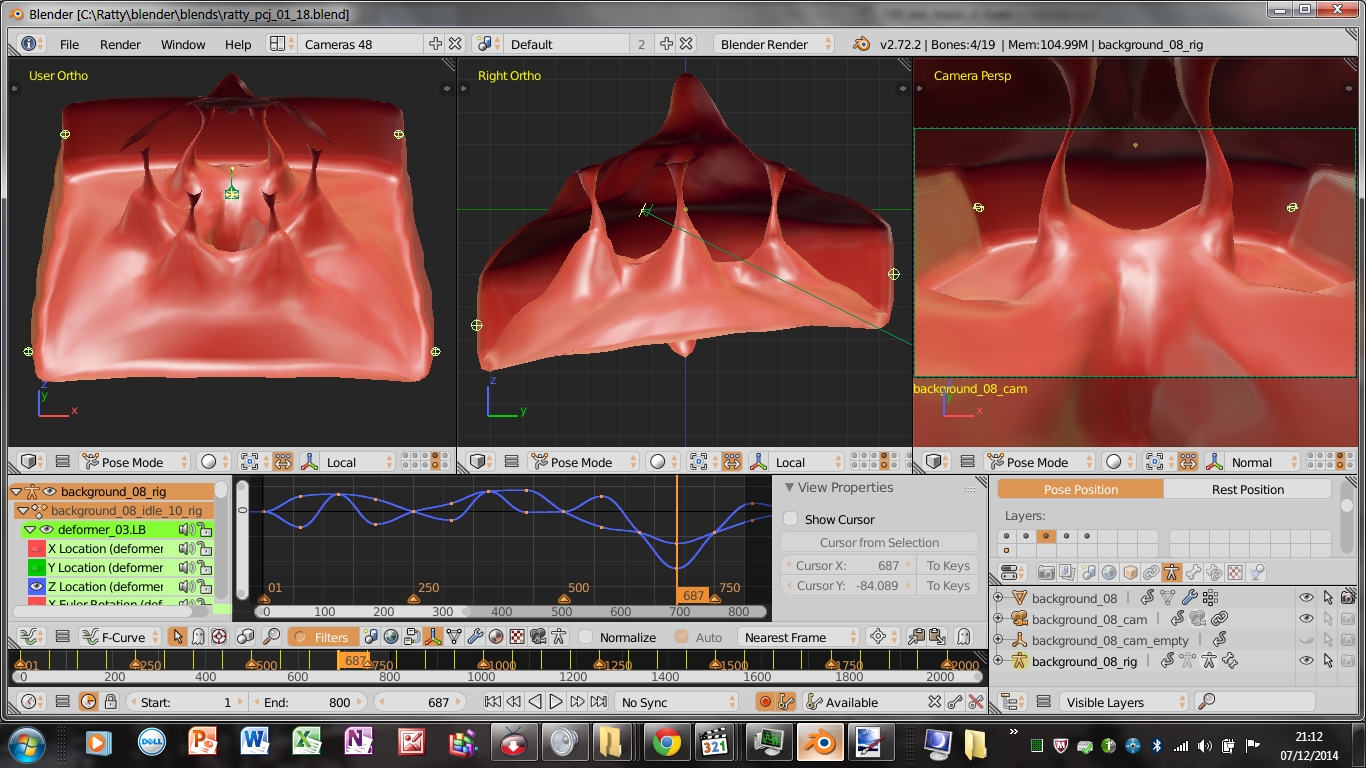Open Excel from the Windows taskbar
1366x768 pixels.
(x=306, y=743)
